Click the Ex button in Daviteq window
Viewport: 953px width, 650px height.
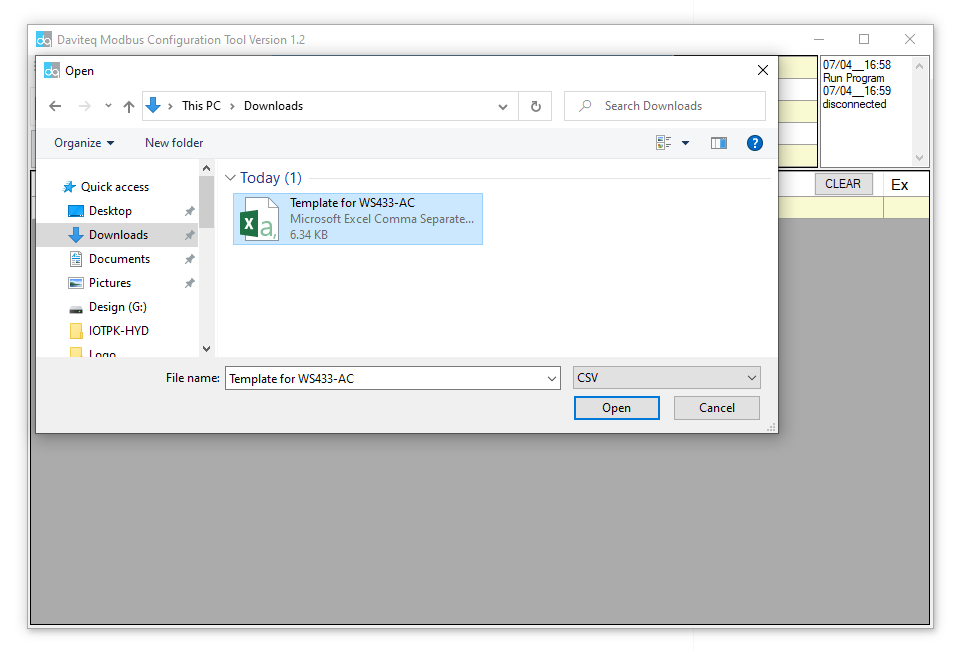[900, 185]
